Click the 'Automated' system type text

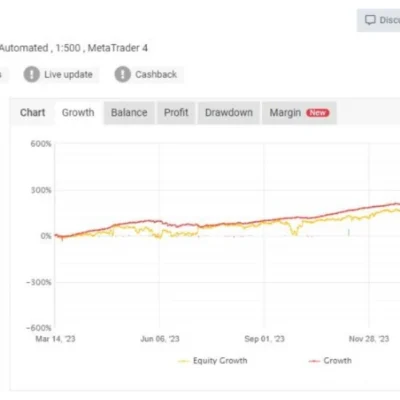[24, 48]
